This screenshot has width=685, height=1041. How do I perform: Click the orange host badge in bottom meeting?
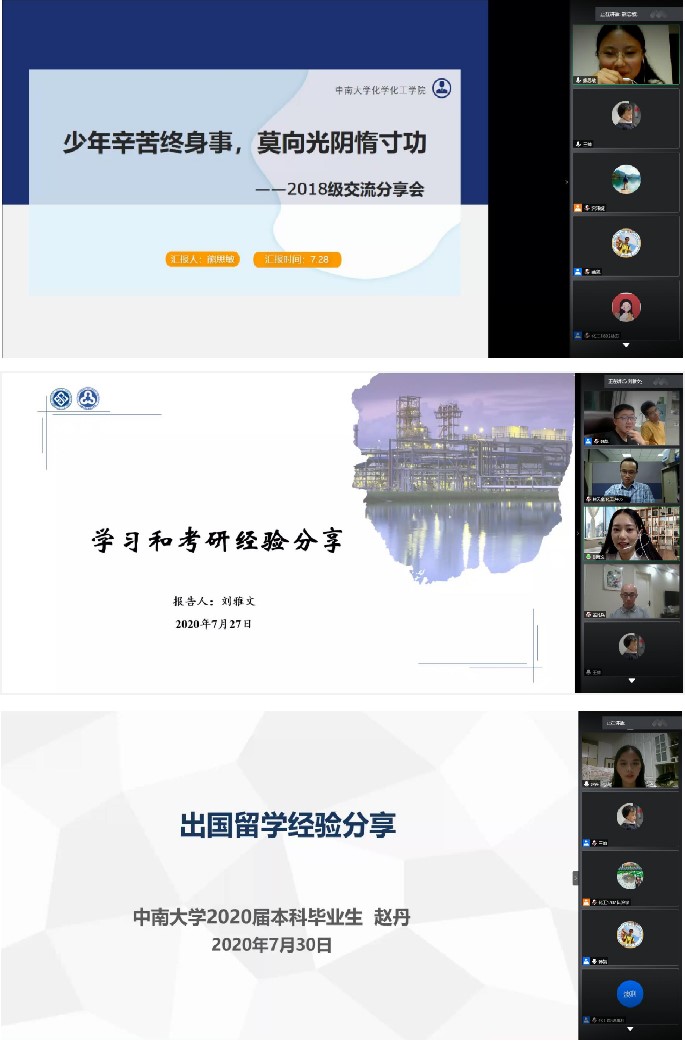(x=588, y=902)
